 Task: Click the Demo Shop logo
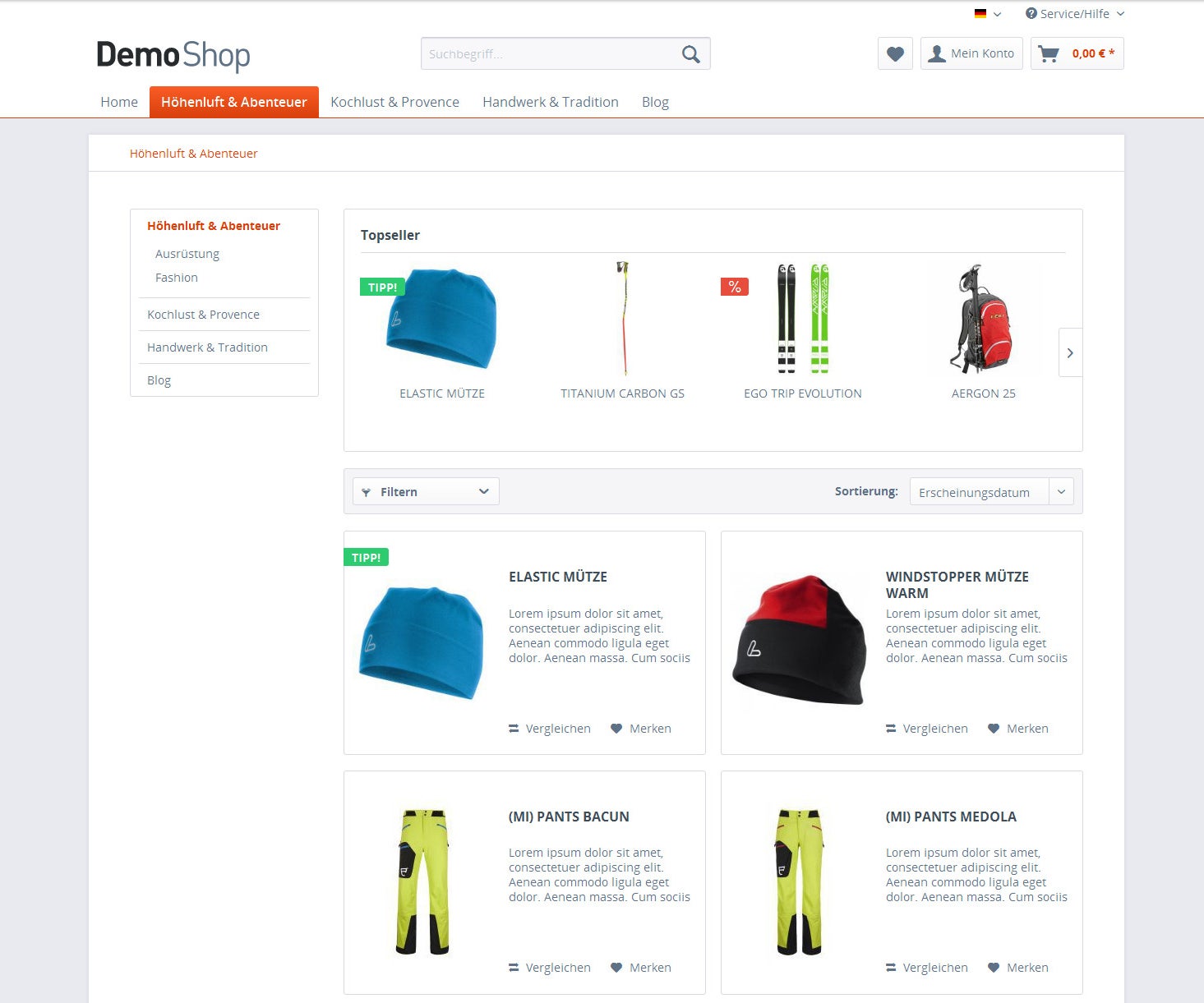click(x=173, y=55)
